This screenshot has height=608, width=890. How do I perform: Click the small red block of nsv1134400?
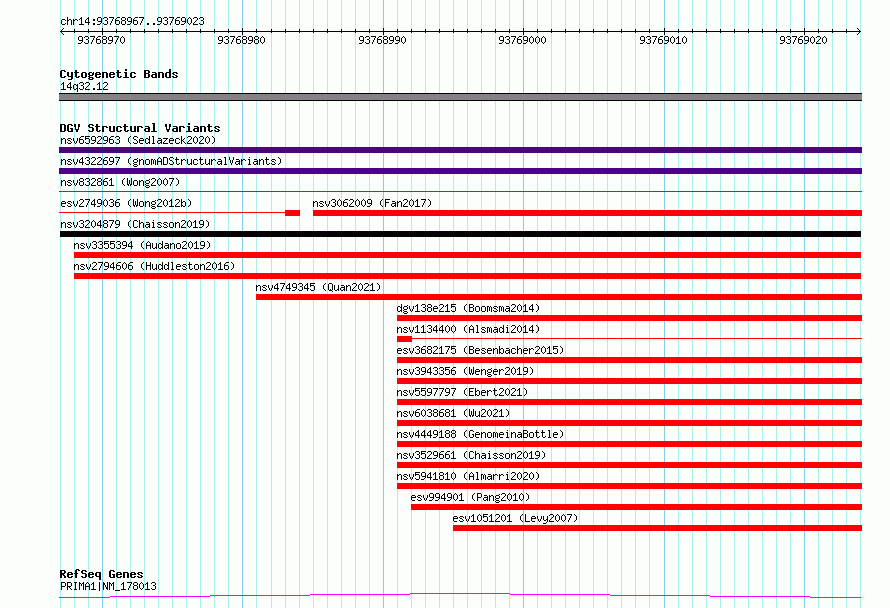pyautogui.click(x=404, y=339)
